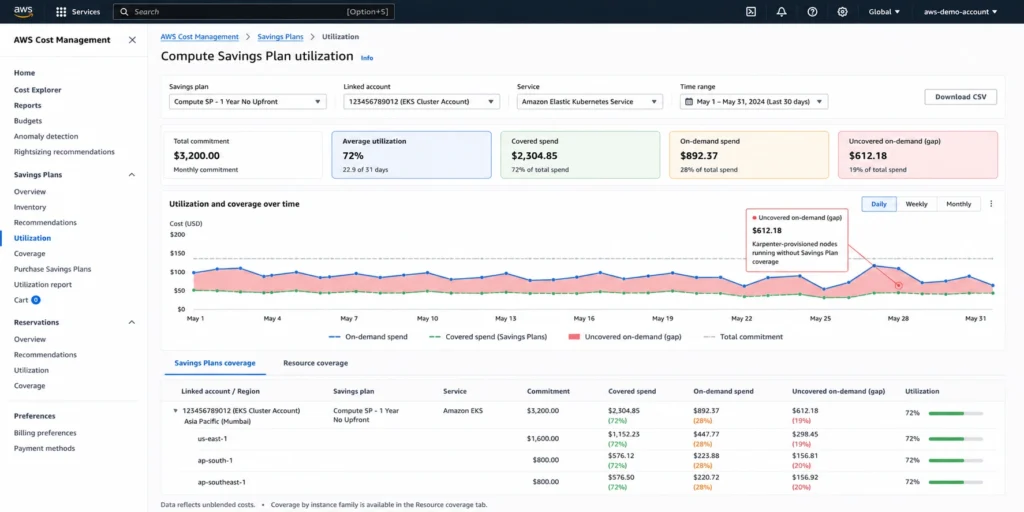Viewport: 1024px width, 512px height.
Task: Click the $576.12 covered spend value
Action: [621, 456]
